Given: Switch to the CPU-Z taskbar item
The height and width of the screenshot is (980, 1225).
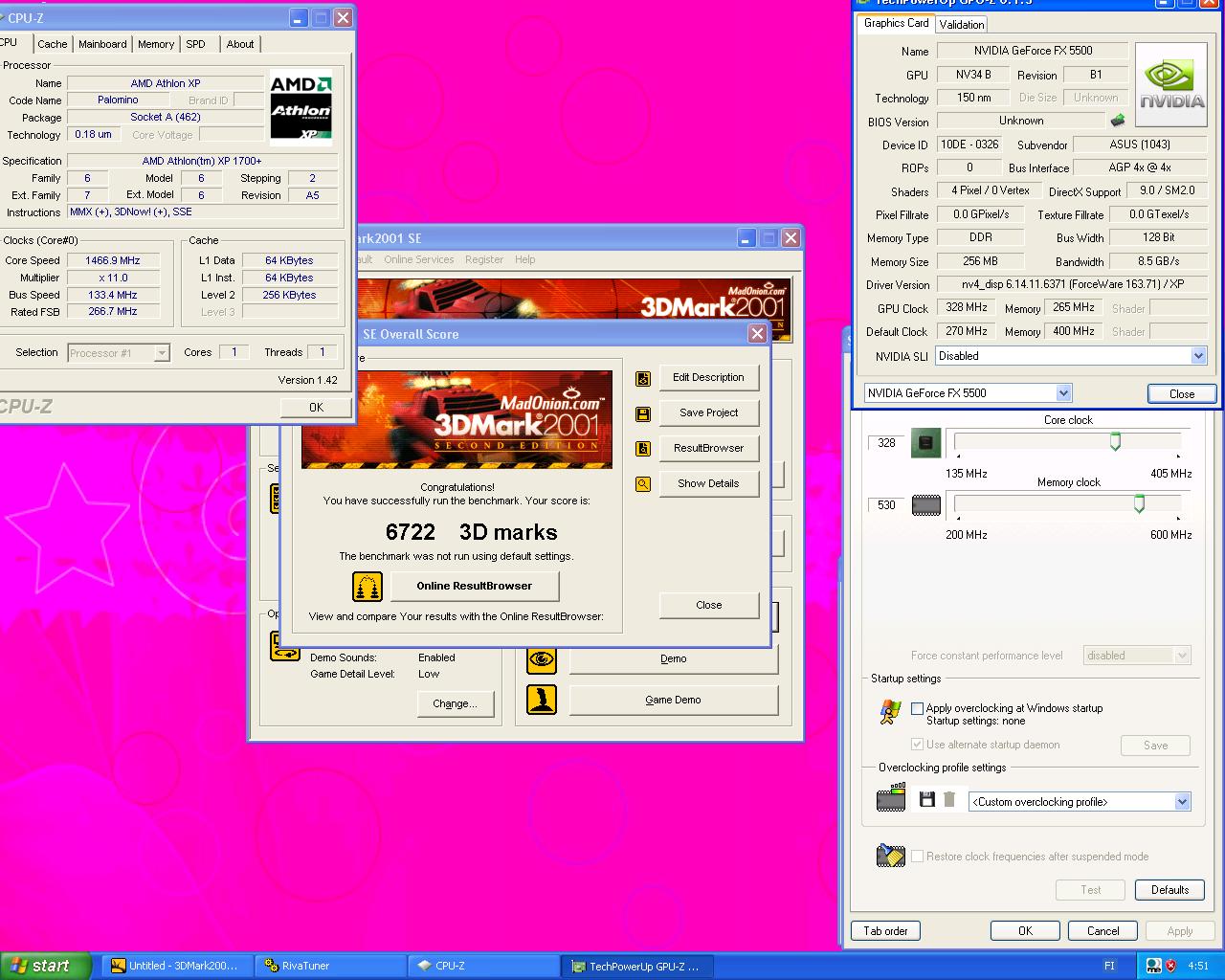Looking at the screenshot, I should 484,967.
